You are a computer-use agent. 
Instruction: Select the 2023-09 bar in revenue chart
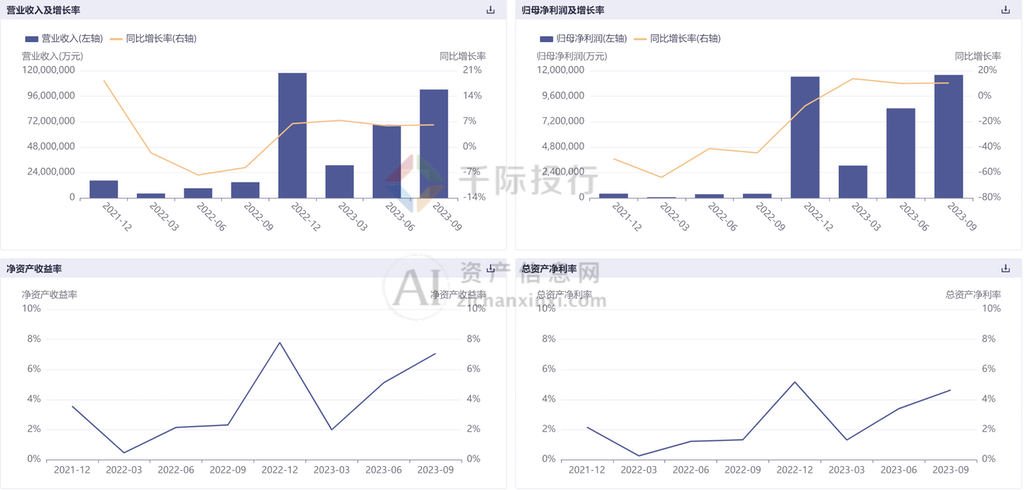tap(434, 143)
